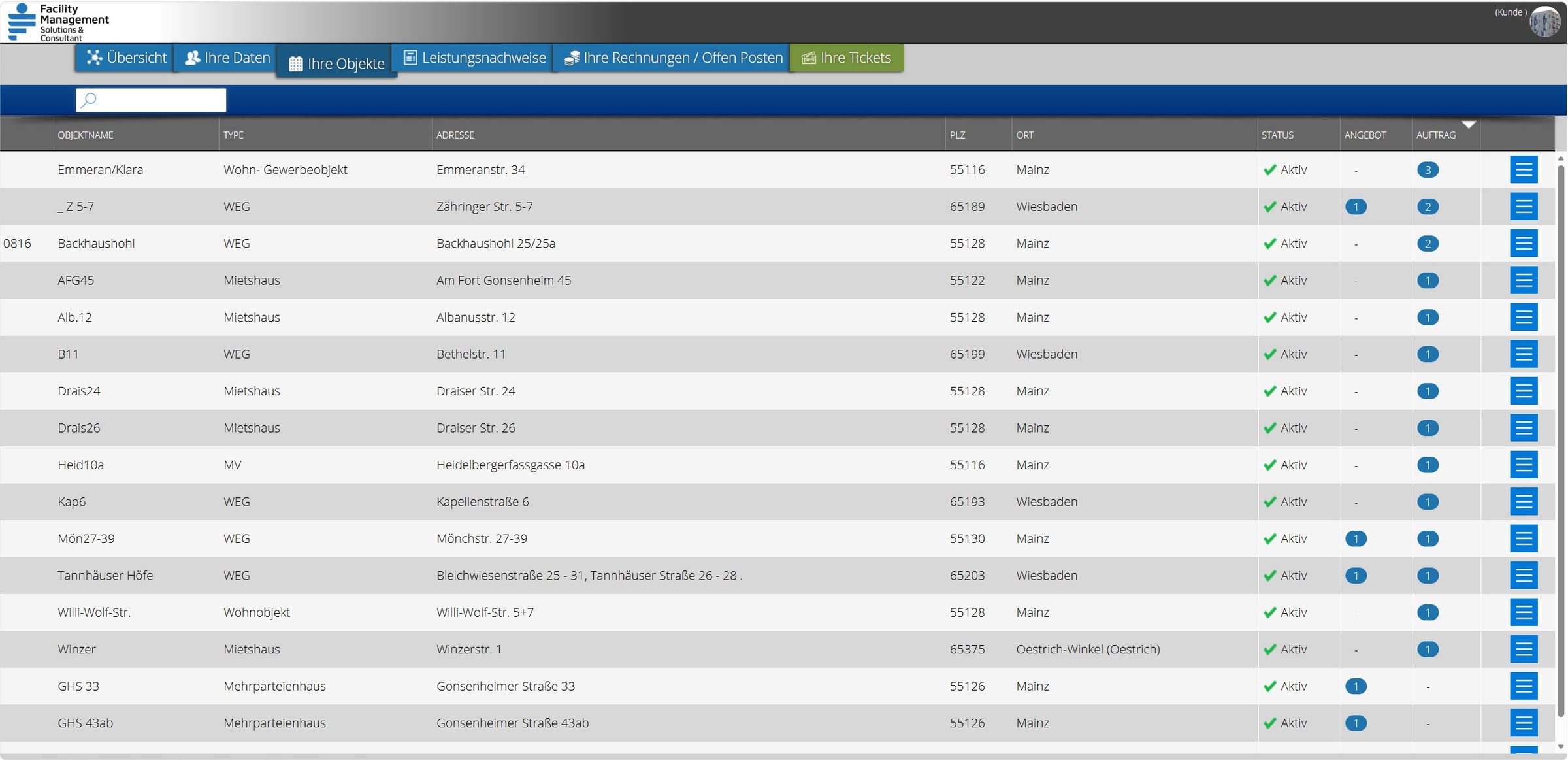Click Angebot badge 1 for Mön27-39
Image resolution: width=1568 pixels, height=760 pixels.
click(1356, 539)
